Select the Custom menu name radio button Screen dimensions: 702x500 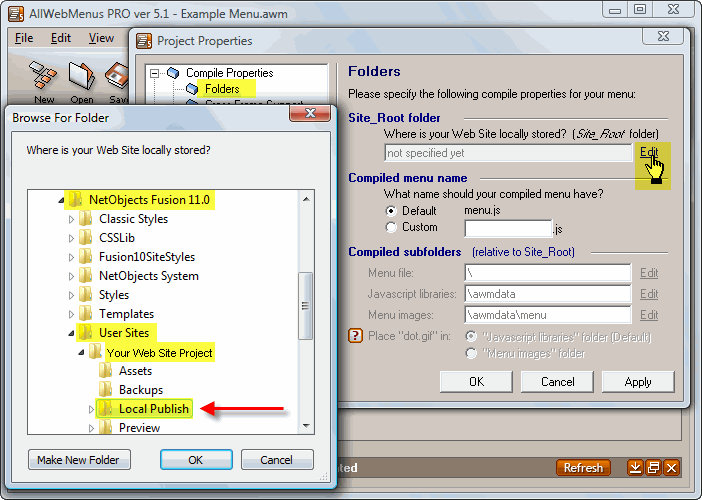pyautogui.click(x=391, y=227)
